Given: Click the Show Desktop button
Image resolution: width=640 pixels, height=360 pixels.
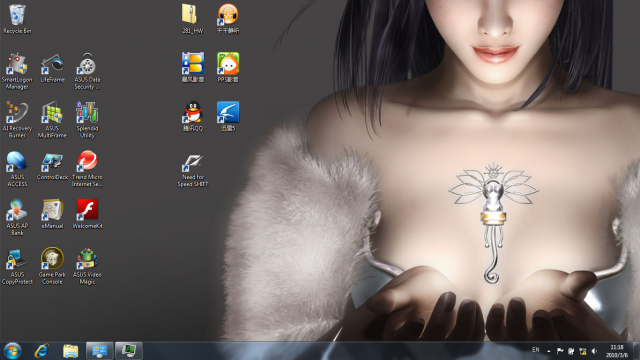Looking at the screenshot, I should (x=636, y=351).
